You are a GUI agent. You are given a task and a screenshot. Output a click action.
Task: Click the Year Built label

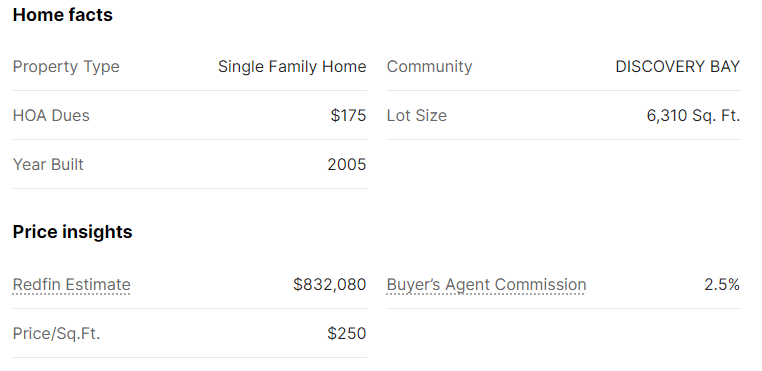click(x=48, y=165)
